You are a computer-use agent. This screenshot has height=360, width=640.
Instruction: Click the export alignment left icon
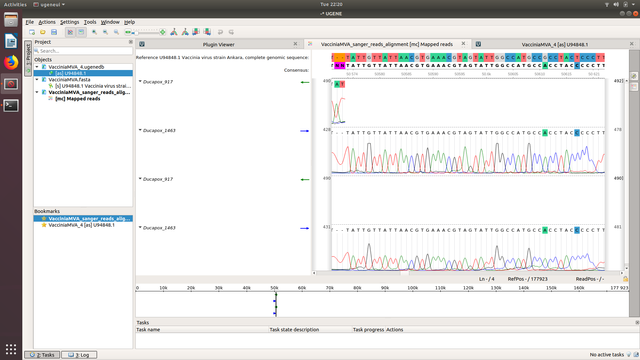click(x=196, y=32)
